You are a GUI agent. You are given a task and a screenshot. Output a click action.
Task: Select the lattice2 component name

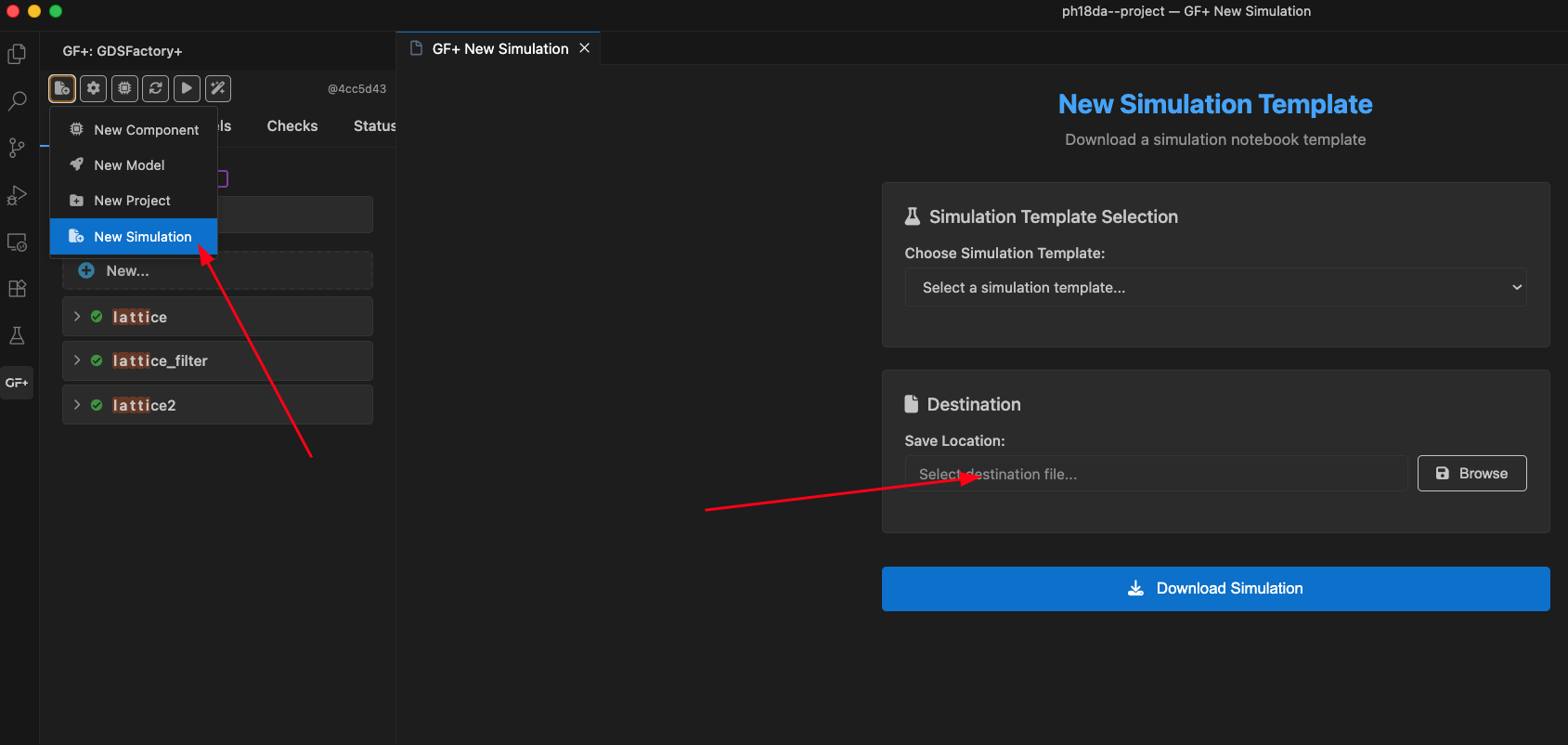[144, 405]
